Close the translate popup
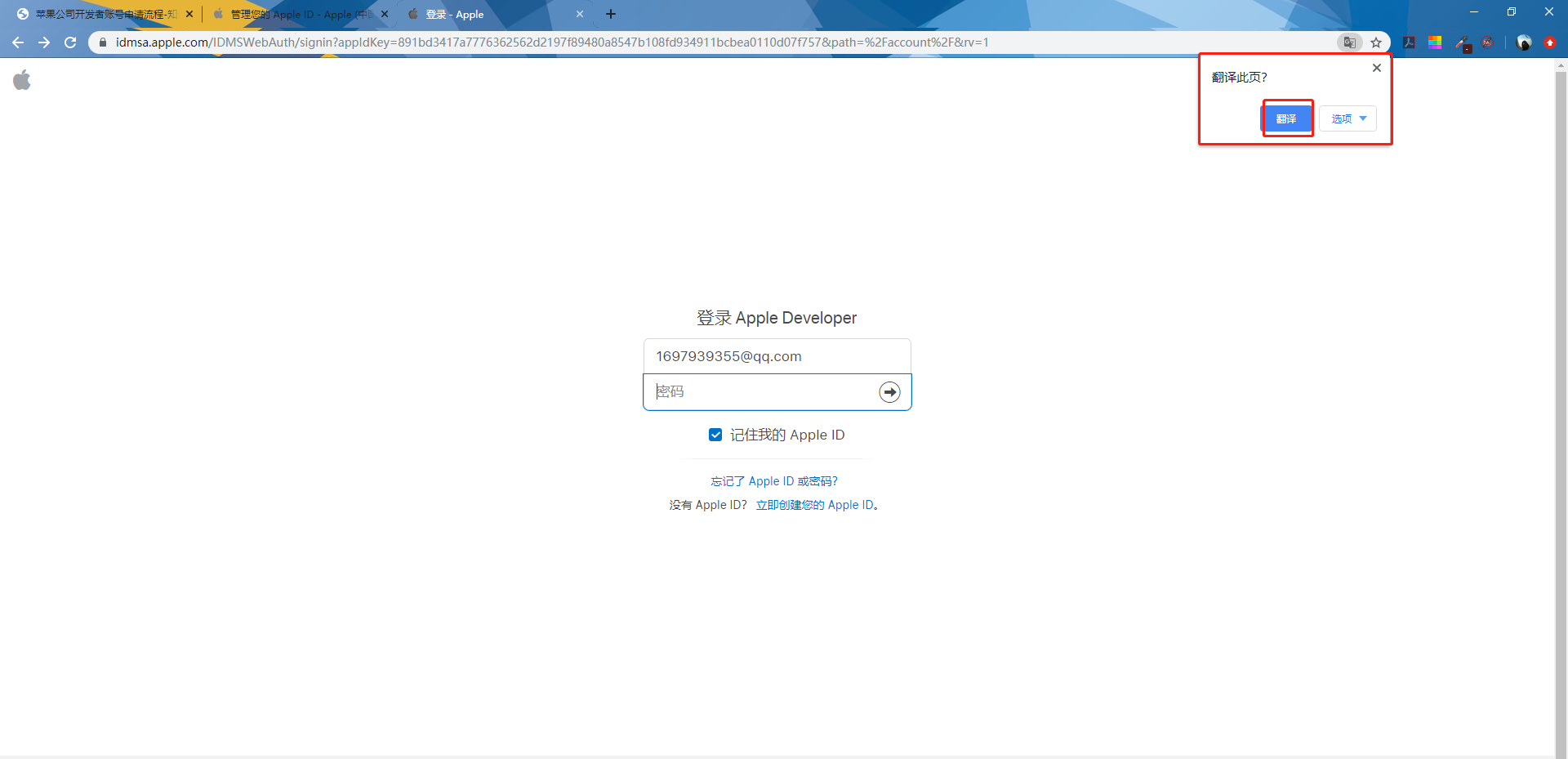1568x759 pixels. click(1377, 68)
